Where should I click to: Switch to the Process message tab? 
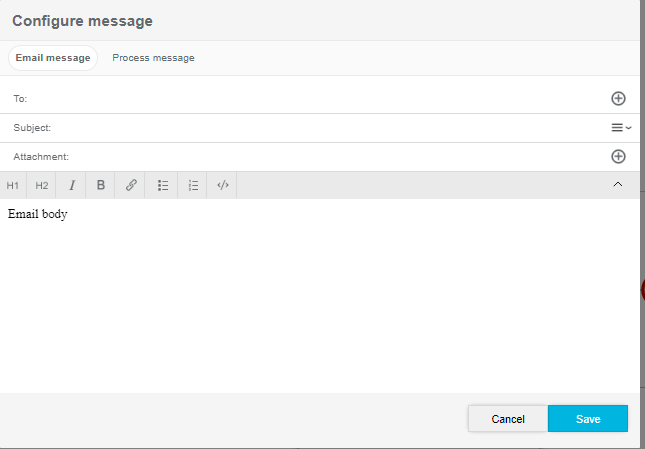pyautogui.click(x=153, y=58)
